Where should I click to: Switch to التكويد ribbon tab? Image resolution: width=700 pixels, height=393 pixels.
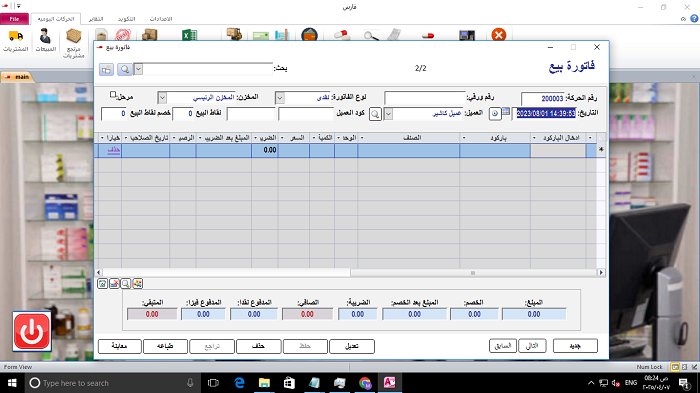(x=126, y=19)
